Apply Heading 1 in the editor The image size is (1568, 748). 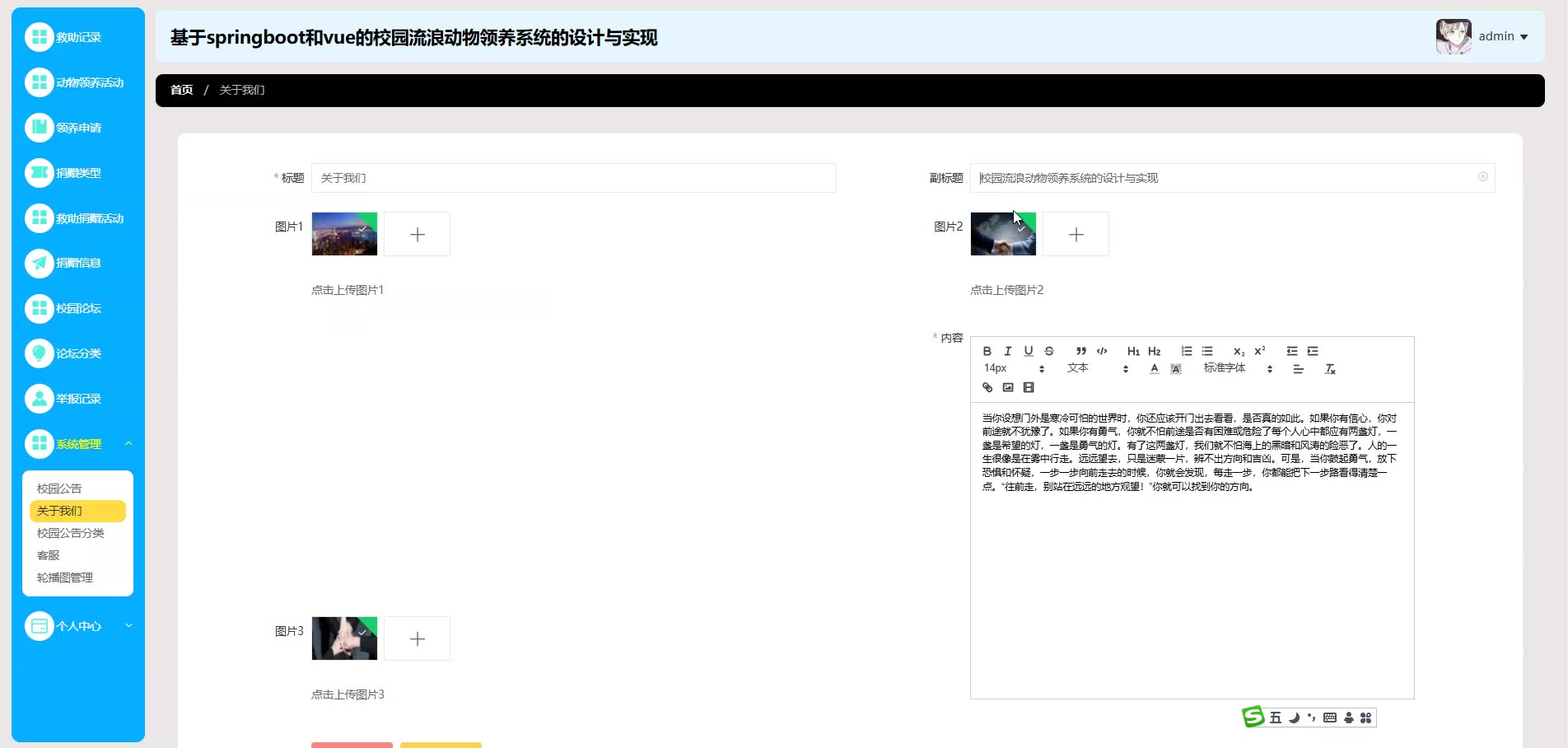click(x=1133, y=351)
